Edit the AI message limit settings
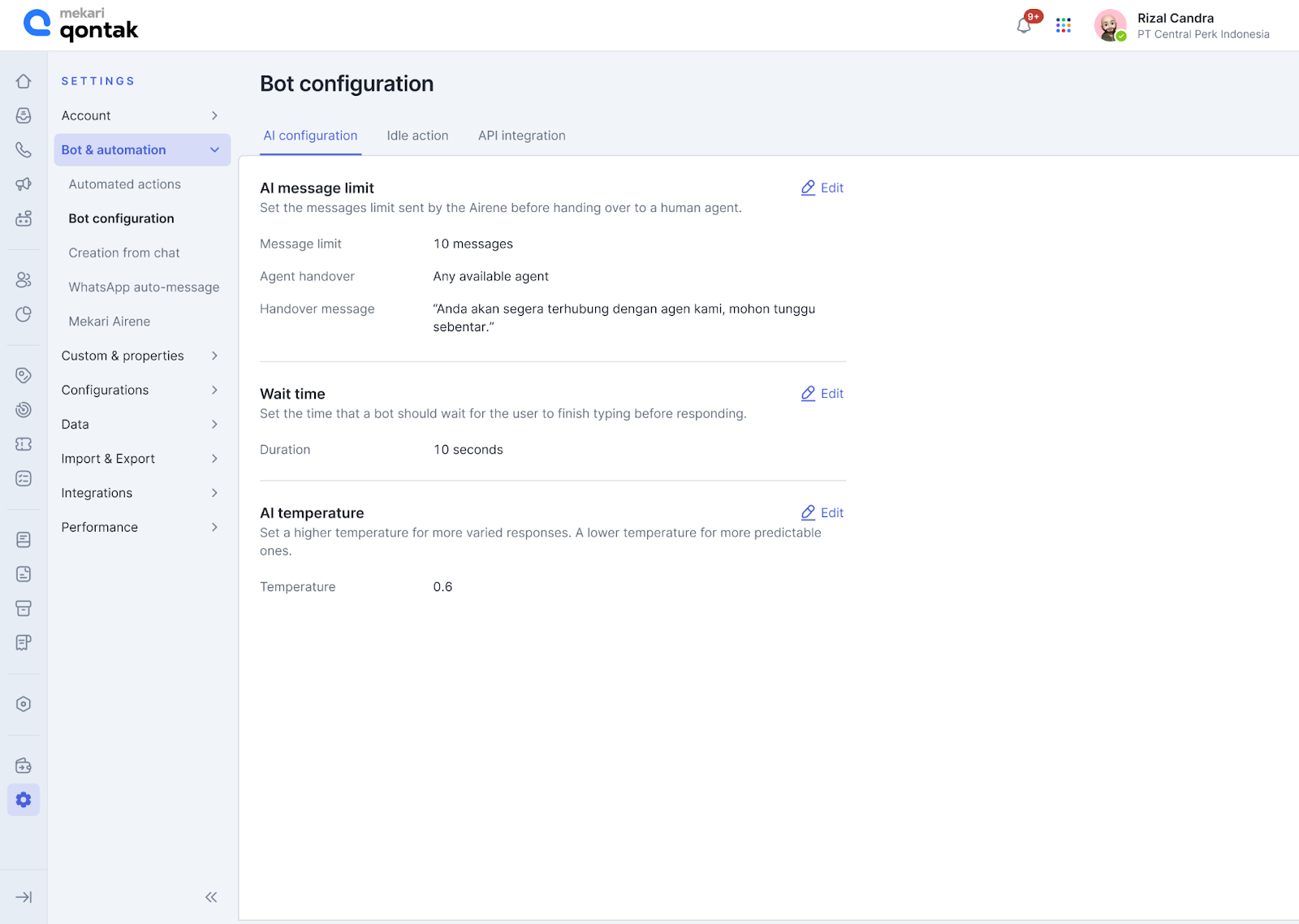 tap(822, 188)
